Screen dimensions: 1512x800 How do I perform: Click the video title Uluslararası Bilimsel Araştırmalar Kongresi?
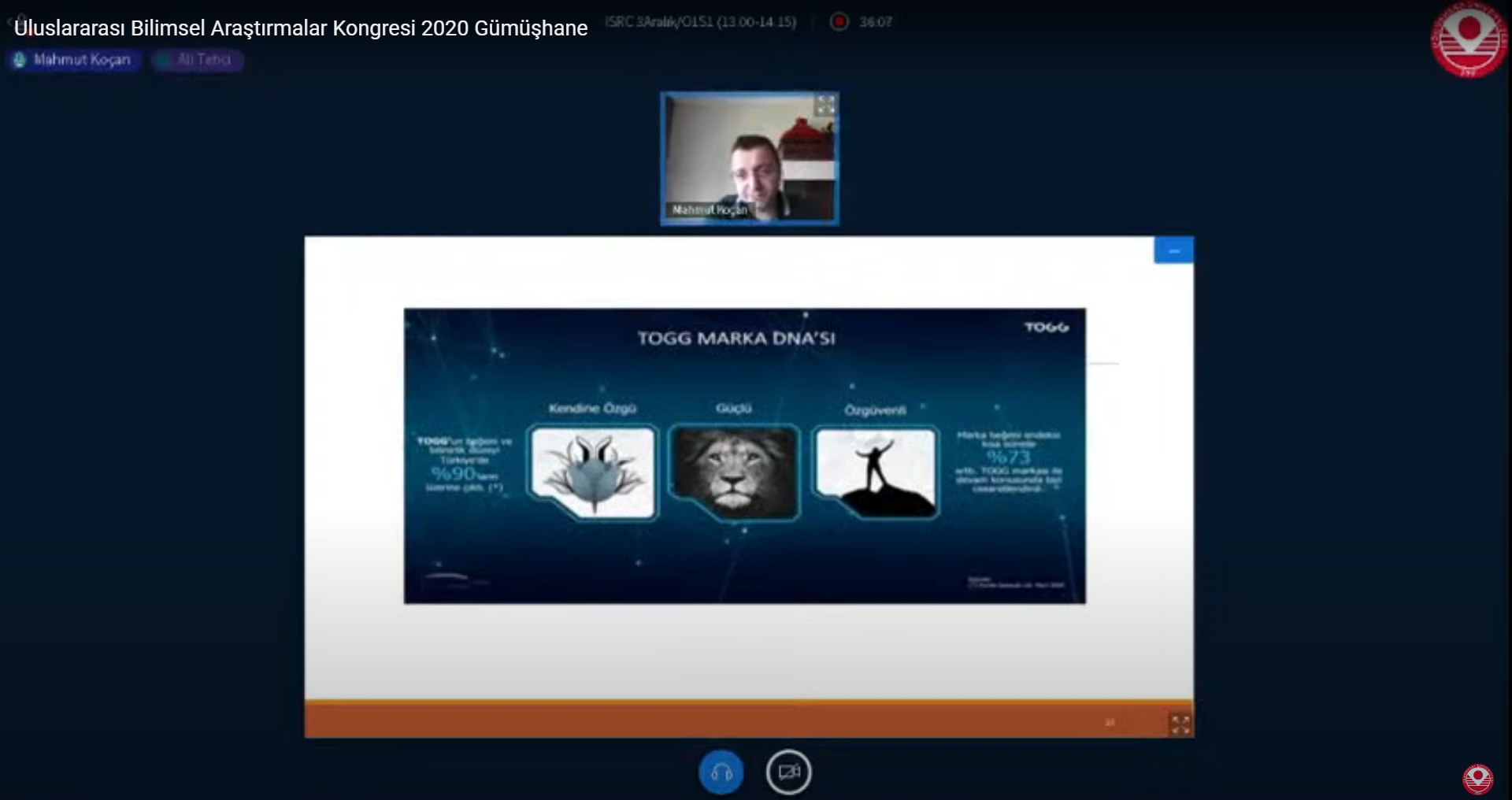point(300,28)
